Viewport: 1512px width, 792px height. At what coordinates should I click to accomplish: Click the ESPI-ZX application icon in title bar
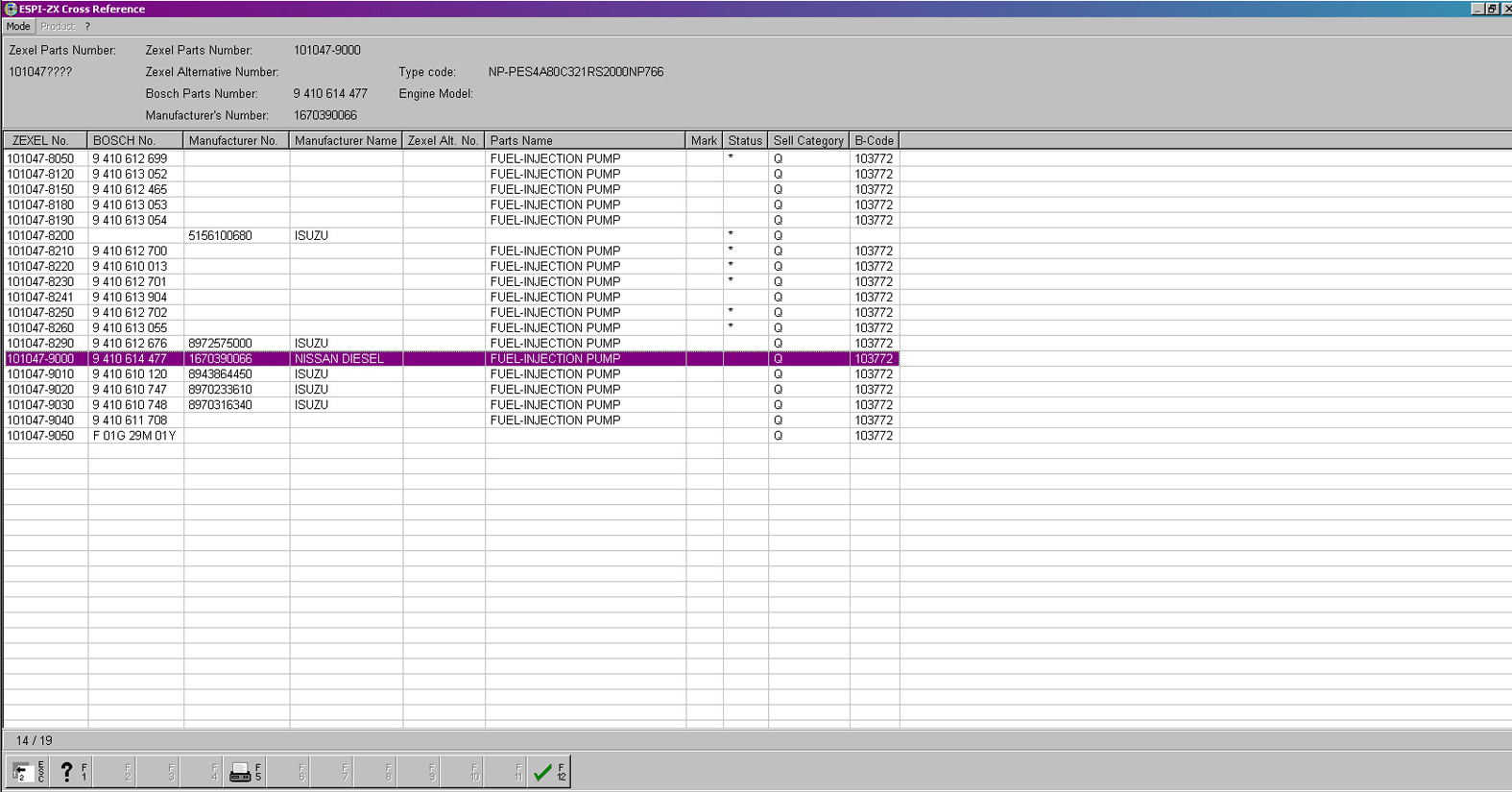(x=11, y=9)
